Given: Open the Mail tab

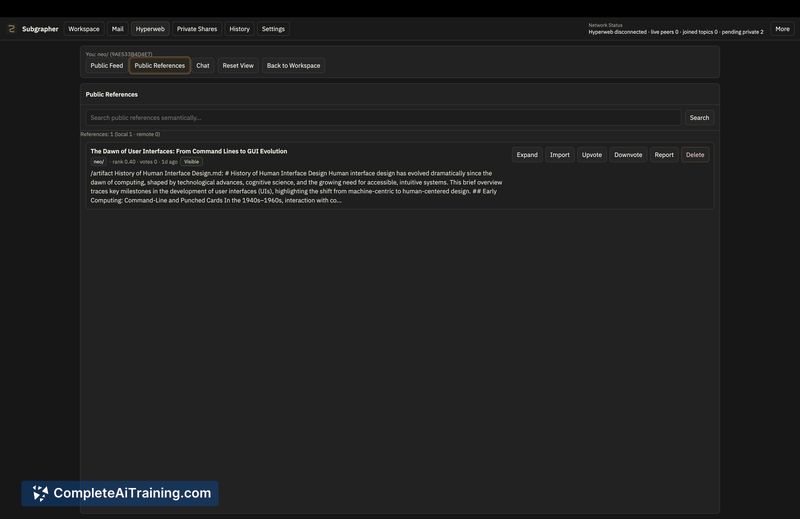Looking at the screenshot, I should pos(117,29).
